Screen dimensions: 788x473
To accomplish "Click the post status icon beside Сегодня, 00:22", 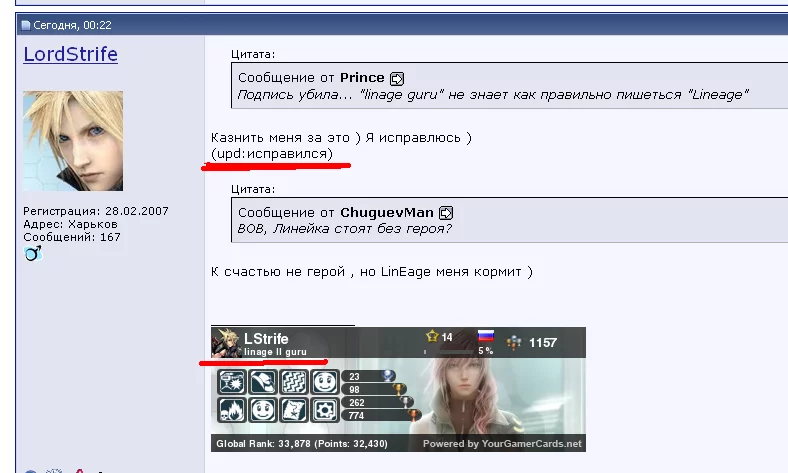I will 26,25.
